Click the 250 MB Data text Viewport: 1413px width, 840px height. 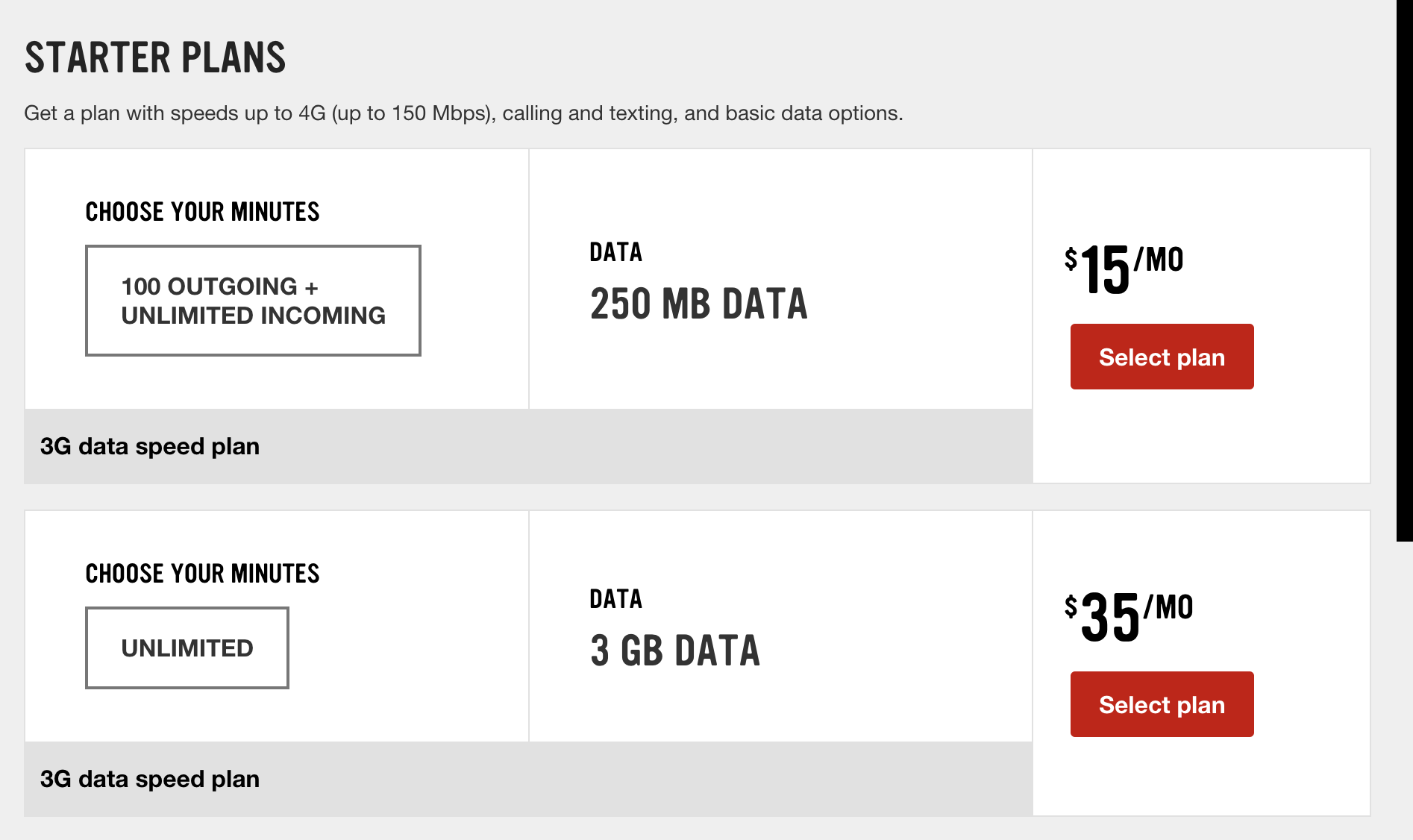698,304
